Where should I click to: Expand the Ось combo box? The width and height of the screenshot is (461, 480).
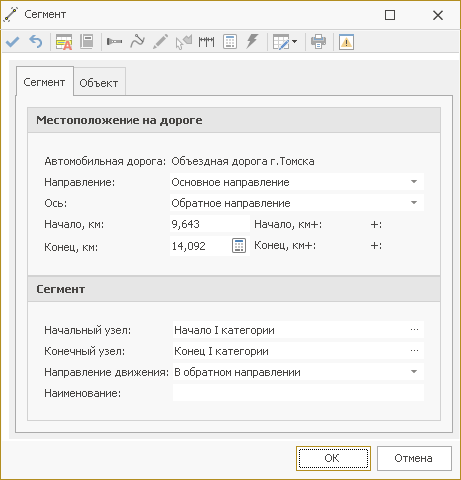point(414,203)
